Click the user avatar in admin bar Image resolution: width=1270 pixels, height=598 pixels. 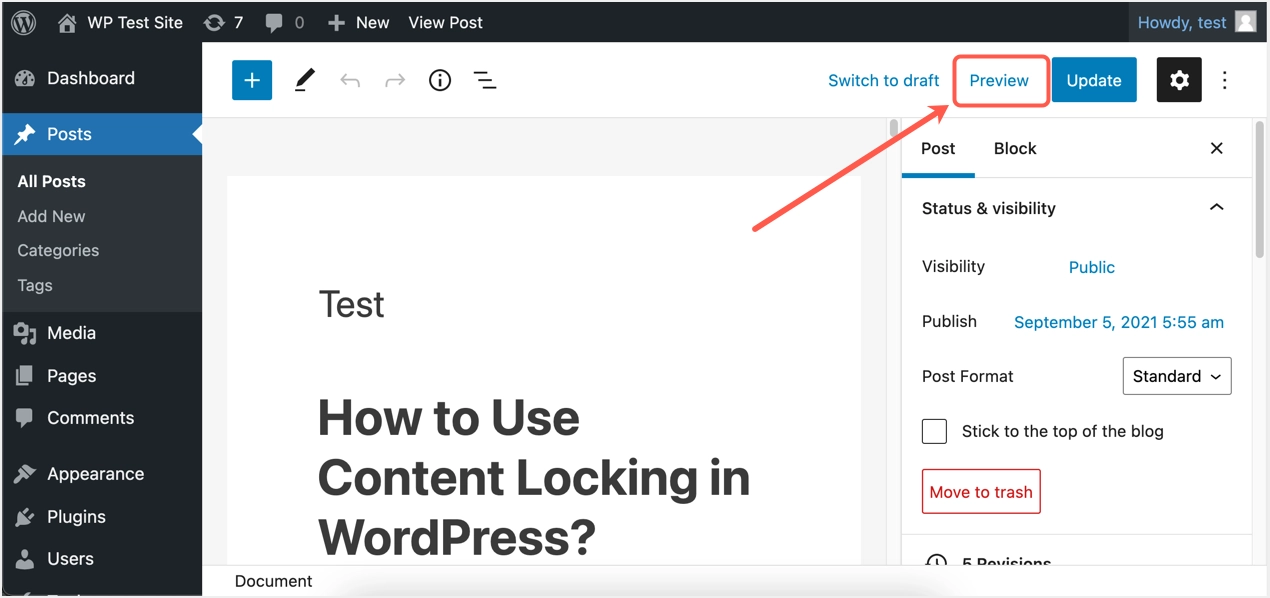[1245, 22]
